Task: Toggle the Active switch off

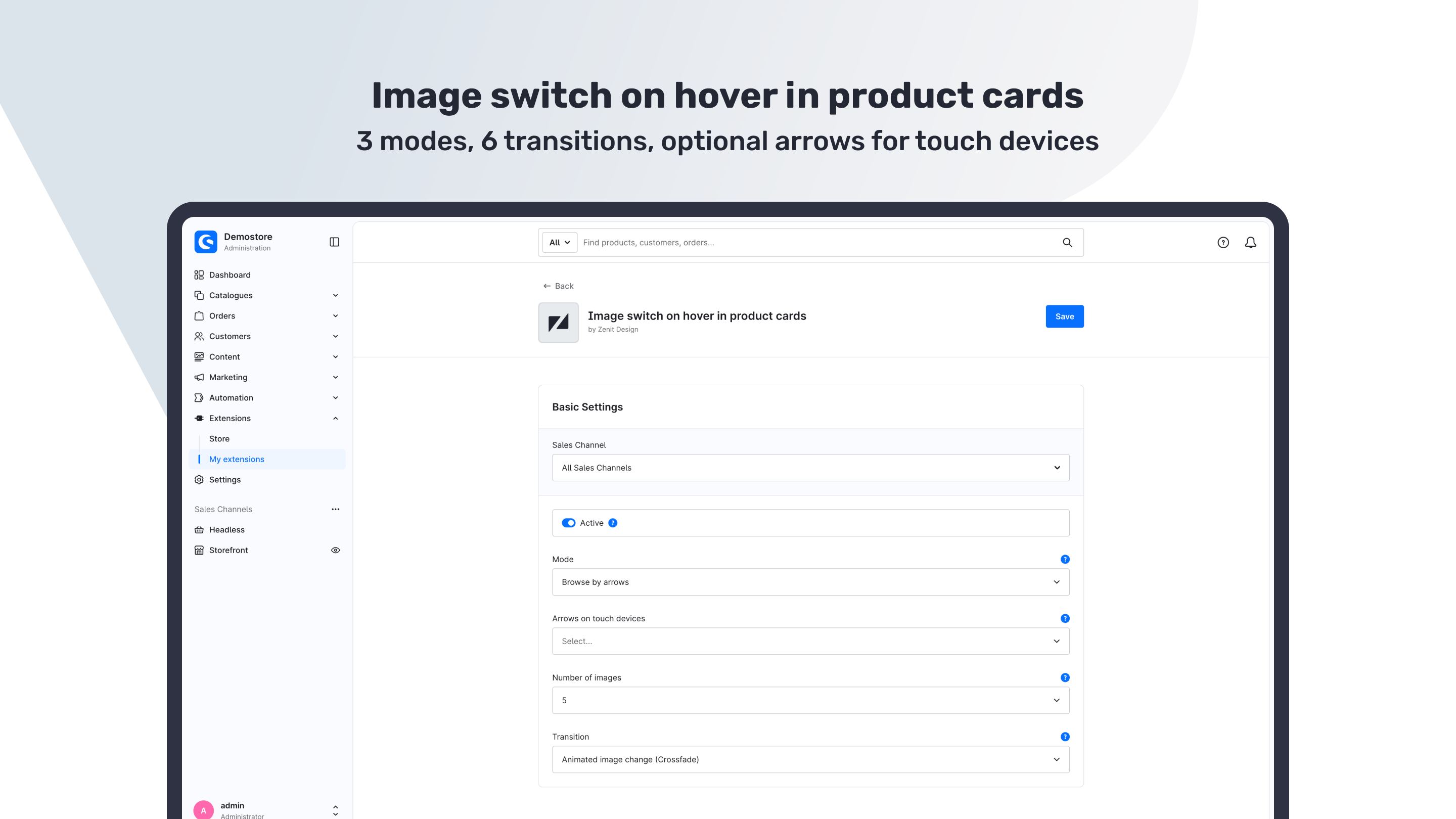Action: [569, 523]
